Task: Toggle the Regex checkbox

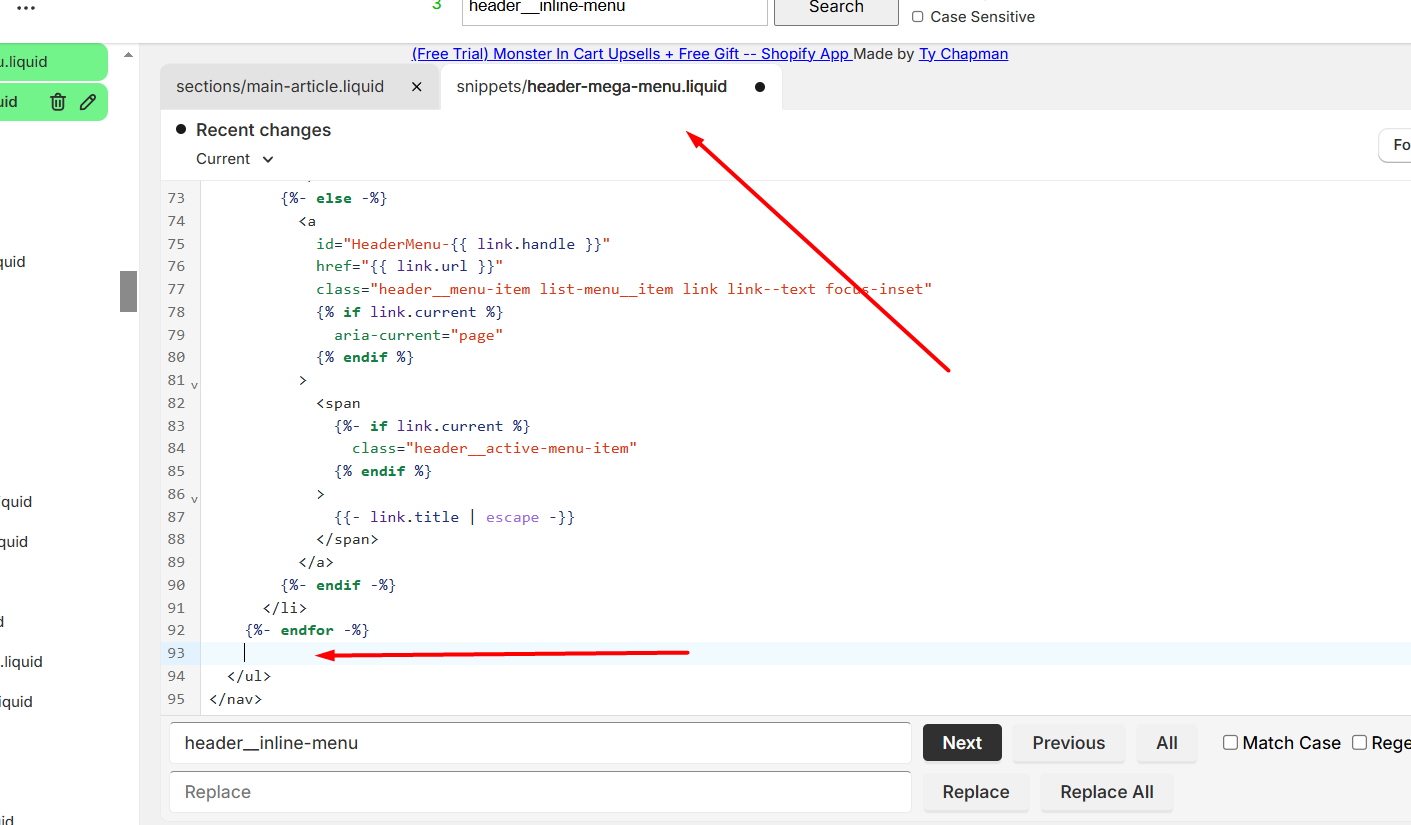Action: coord(1359,742)
